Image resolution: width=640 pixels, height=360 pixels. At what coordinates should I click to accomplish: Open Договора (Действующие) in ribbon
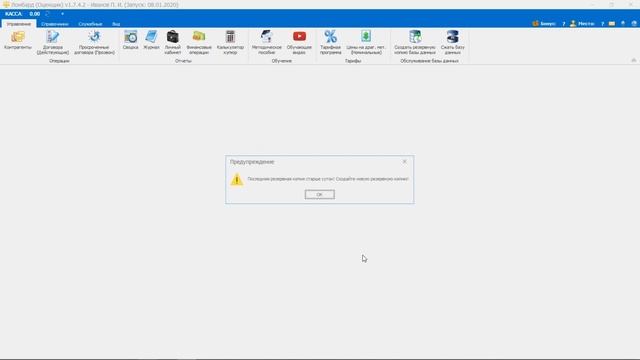coord(53,42)
